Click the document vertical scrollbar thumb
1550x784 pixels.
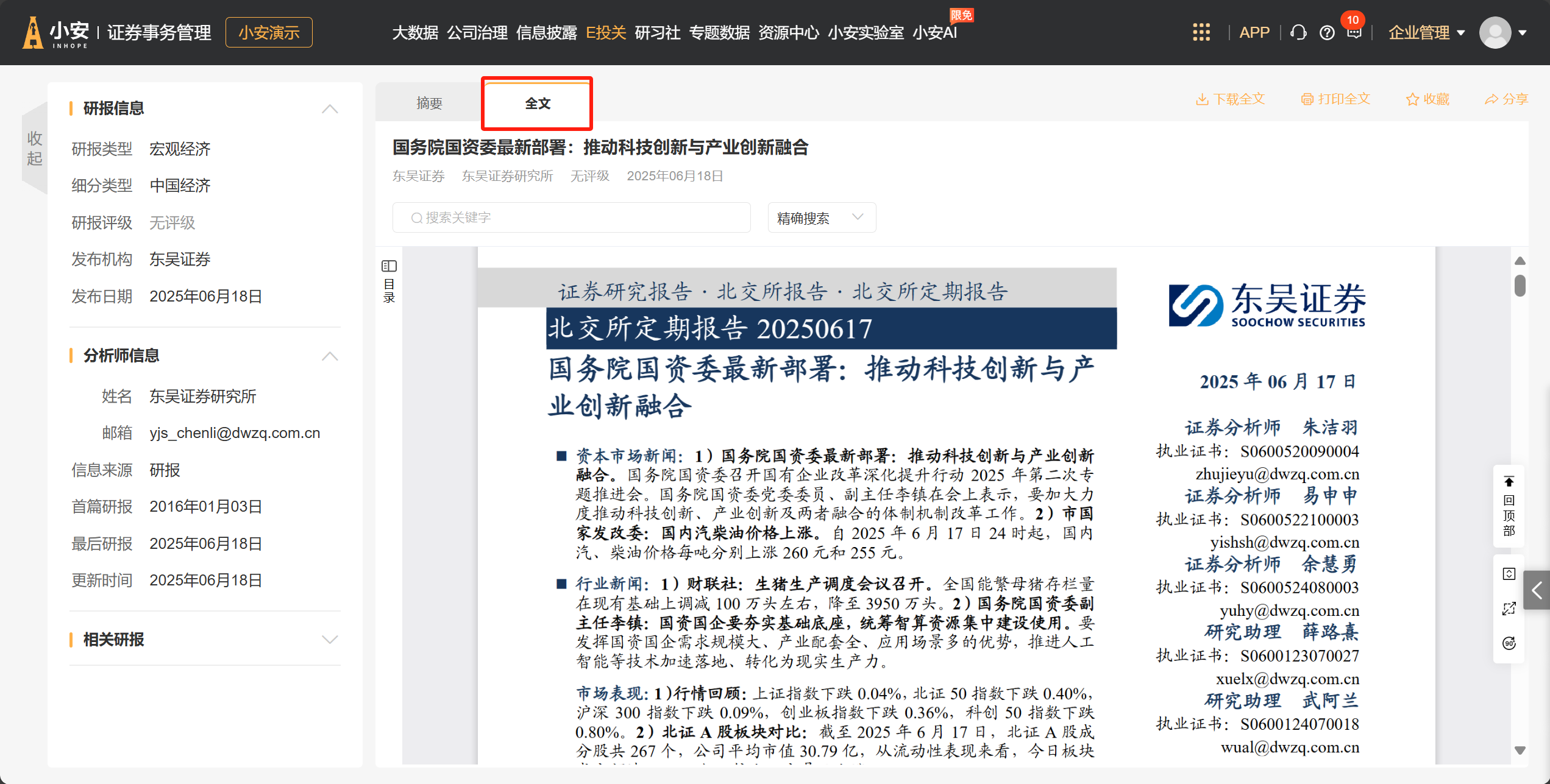pyautogui.click(x=1520, y=286)
